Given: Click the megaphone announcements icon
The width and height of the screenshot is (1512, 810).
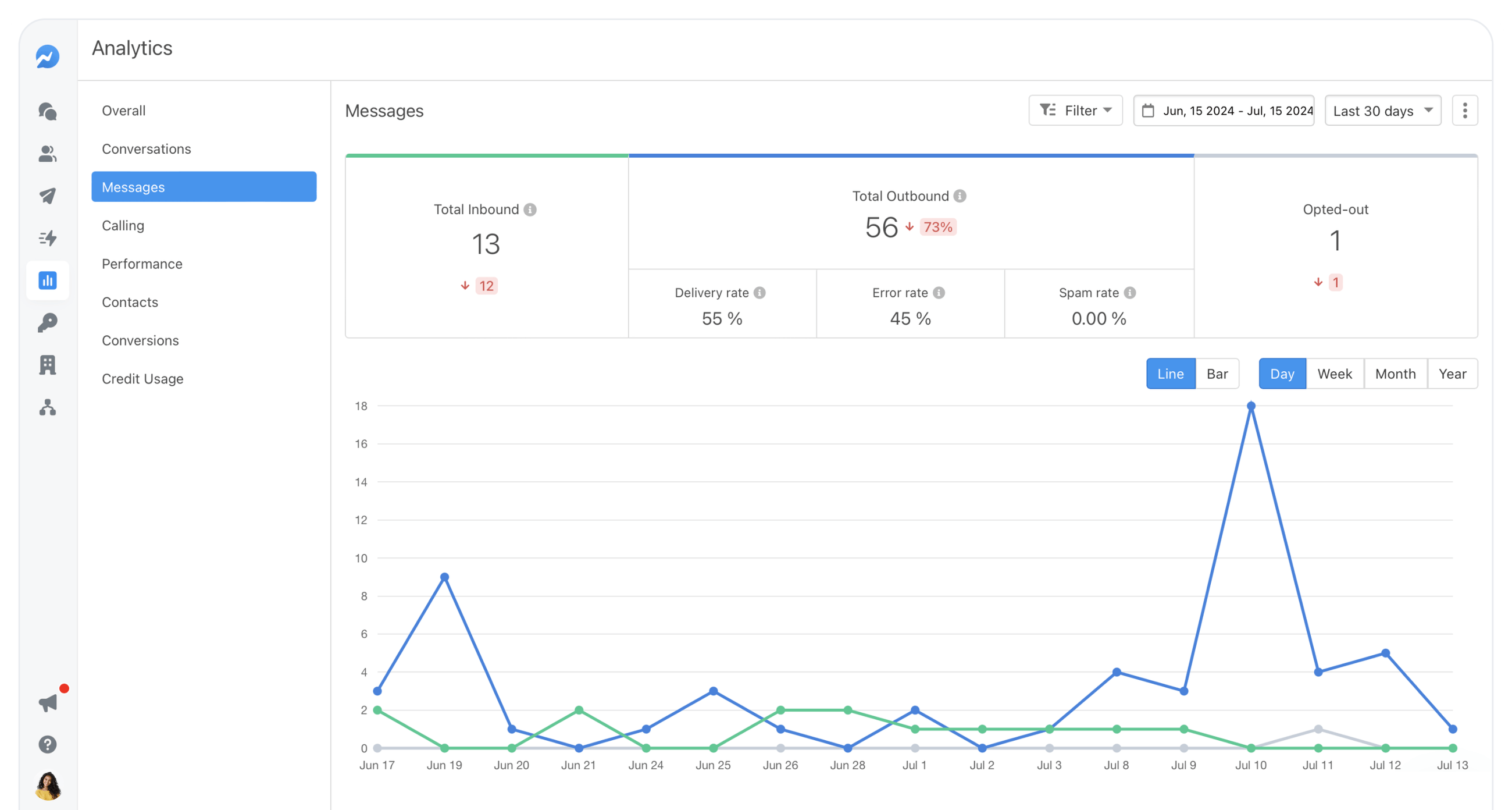Looking at the screenshot, I should tap(48, 702).
